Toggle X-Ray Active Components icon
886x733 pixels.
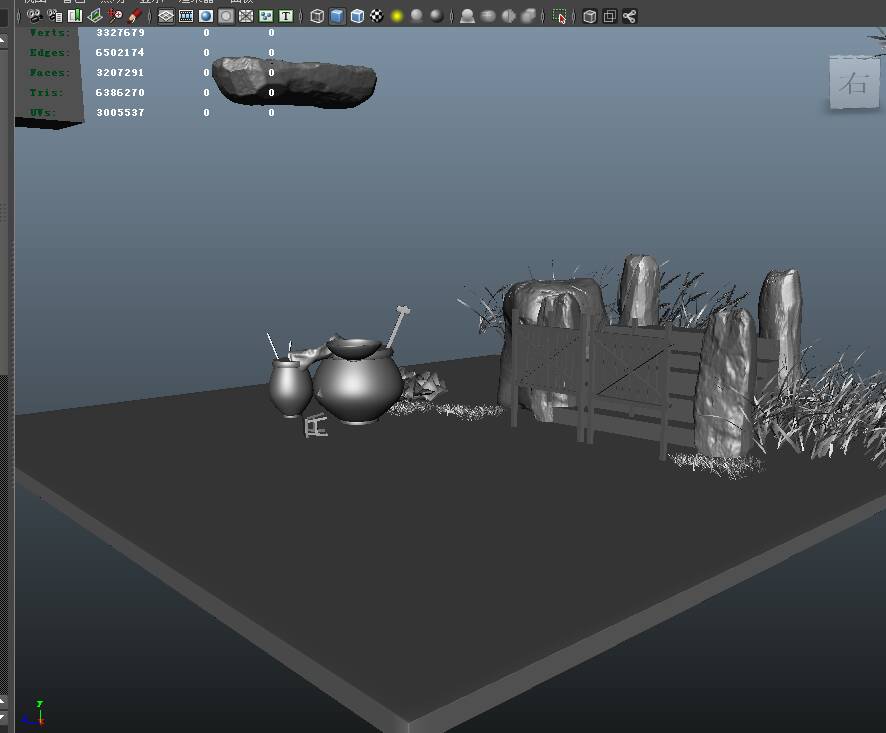[610, 16]
